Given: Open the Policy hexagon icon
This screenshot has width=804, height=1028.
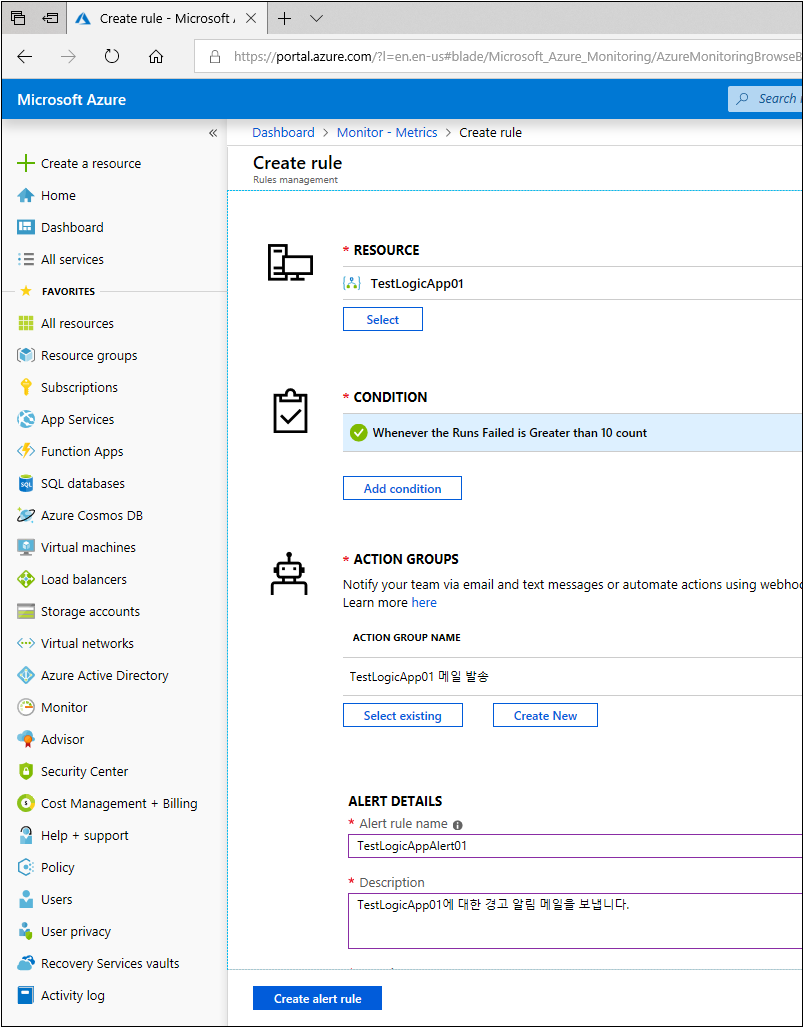Looking at the screenshot, I should 26,867.
